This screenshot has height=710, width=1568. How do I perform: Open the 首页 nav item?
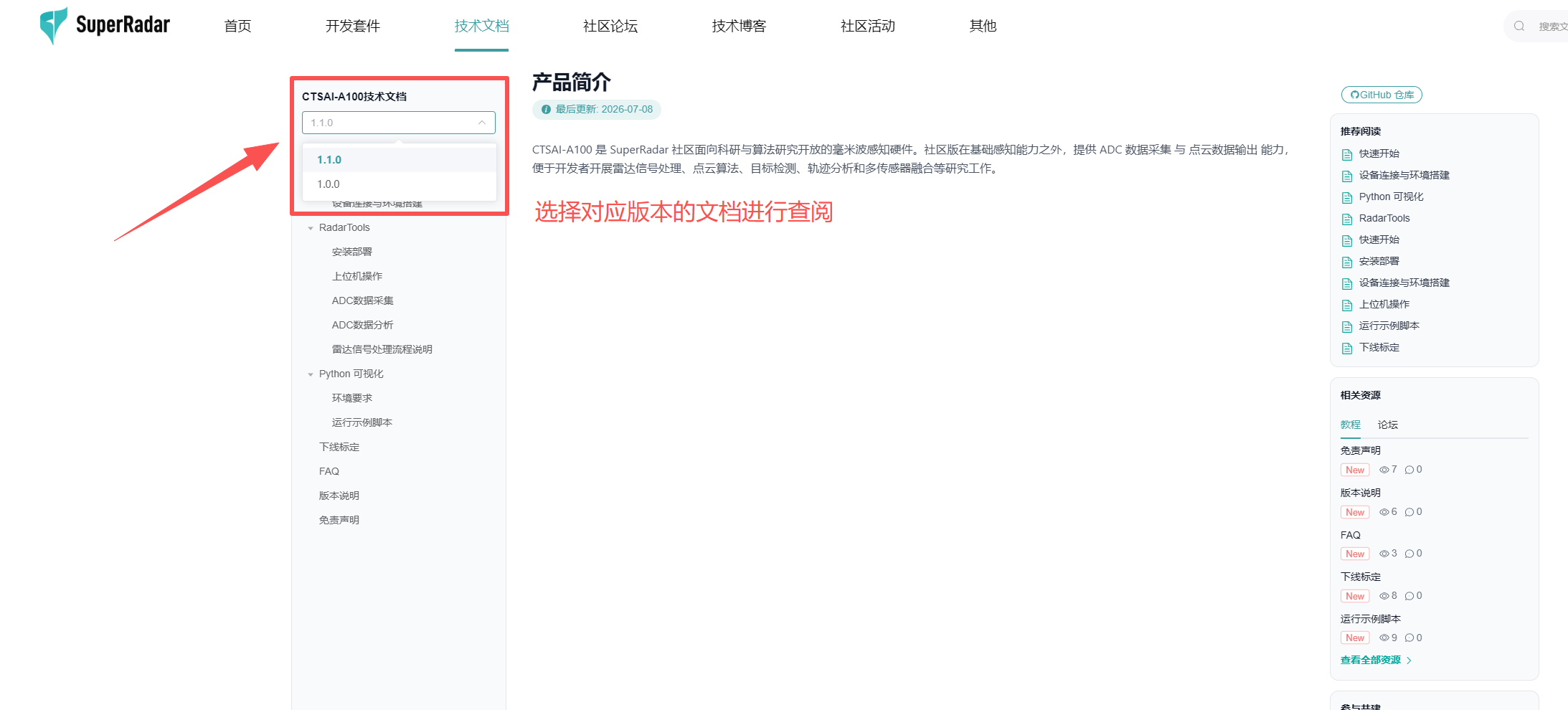[237, 26]
